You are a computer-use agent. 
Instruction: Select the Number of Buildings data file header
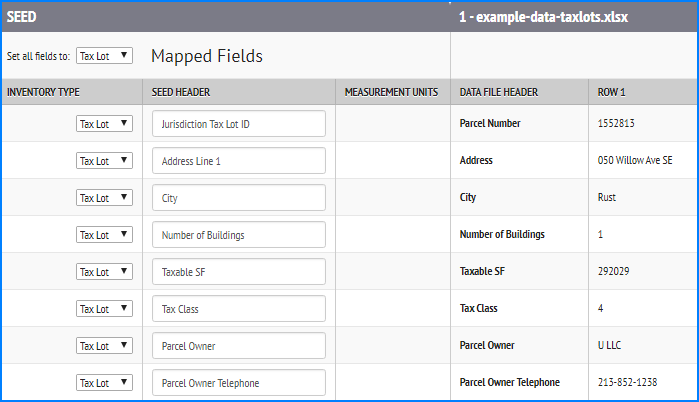point(502,234)
